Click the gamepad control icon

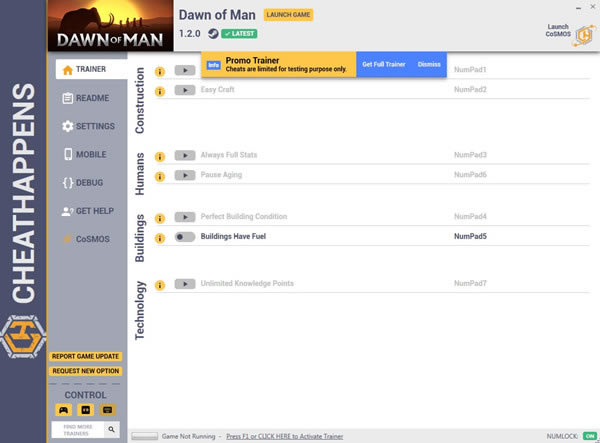click(65, 408)
